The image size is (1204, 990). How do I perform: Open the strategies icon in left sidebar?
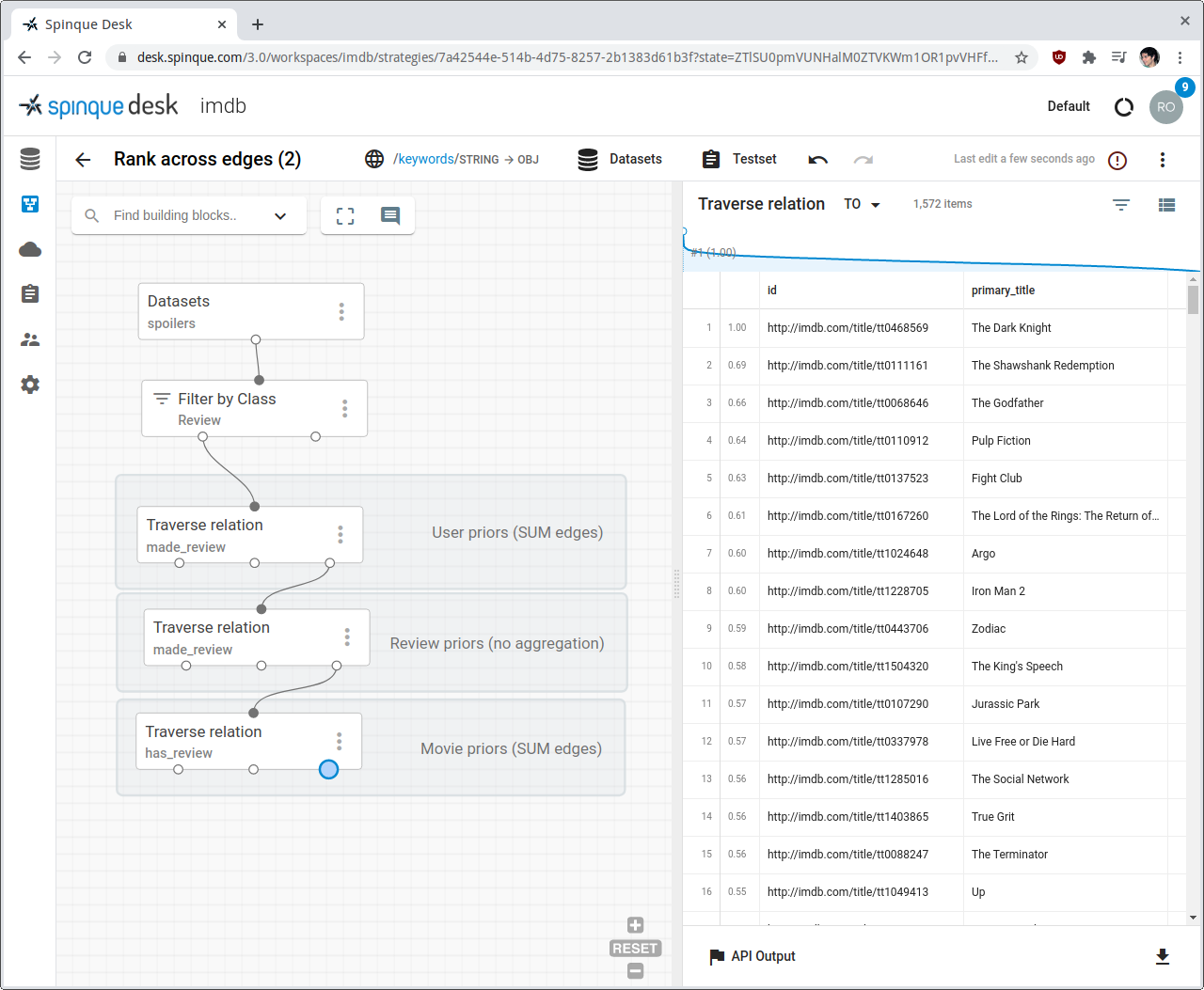tap(30, 204)
